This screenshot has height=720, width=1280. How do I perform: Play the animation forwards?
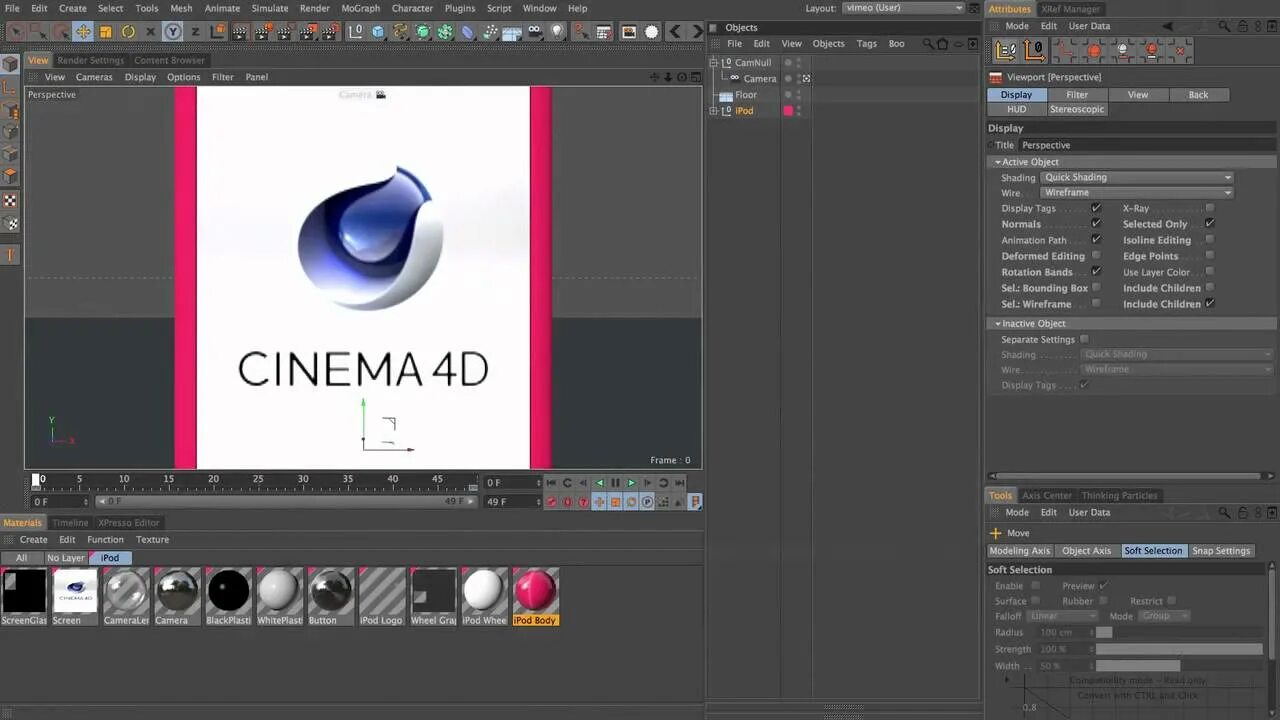(x=631, y=483)
